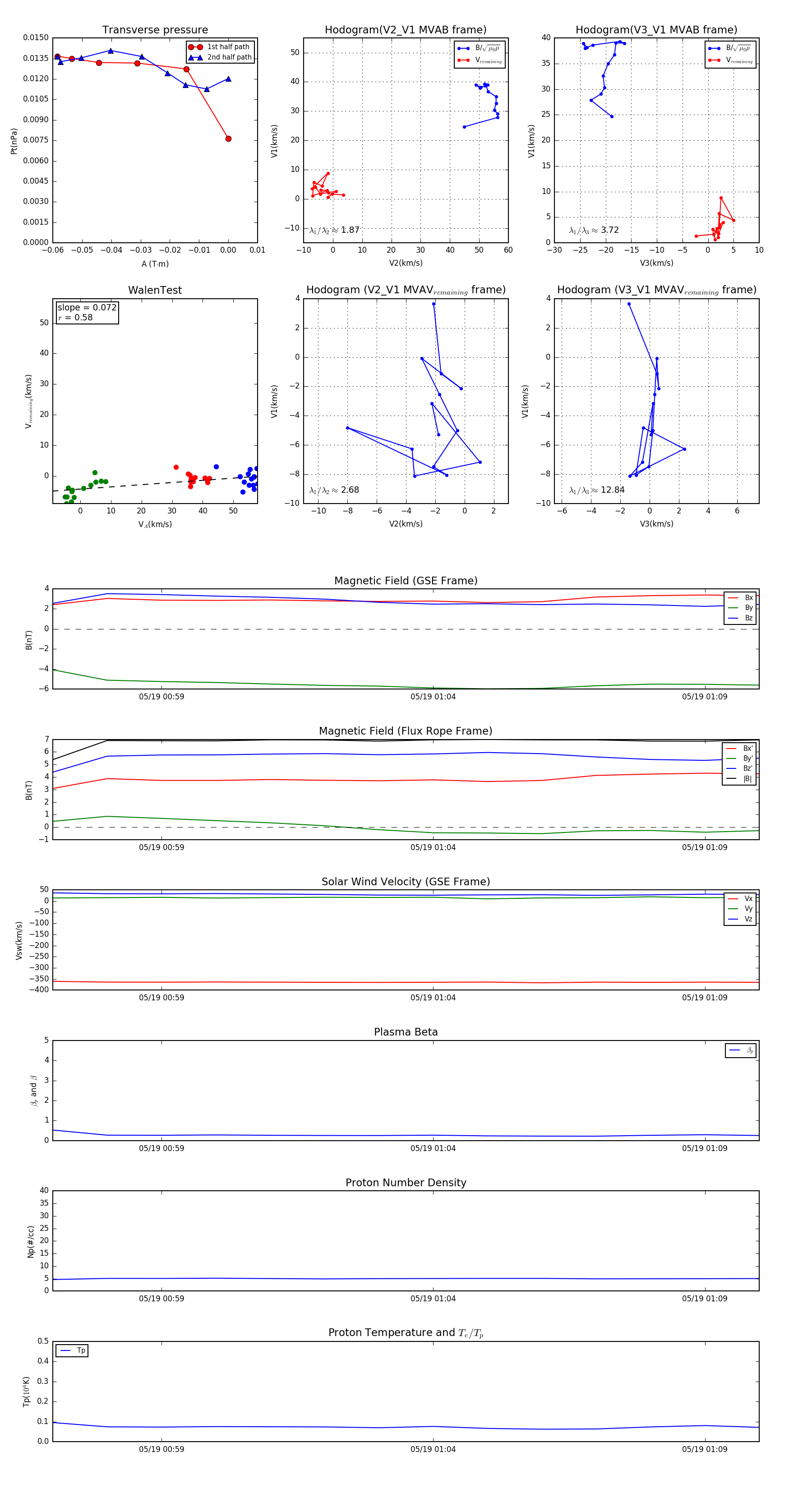Select the Bx' legend entry
Image resolution: width=812 pixels, height=1489 pixels.
[x=739, y=749]
